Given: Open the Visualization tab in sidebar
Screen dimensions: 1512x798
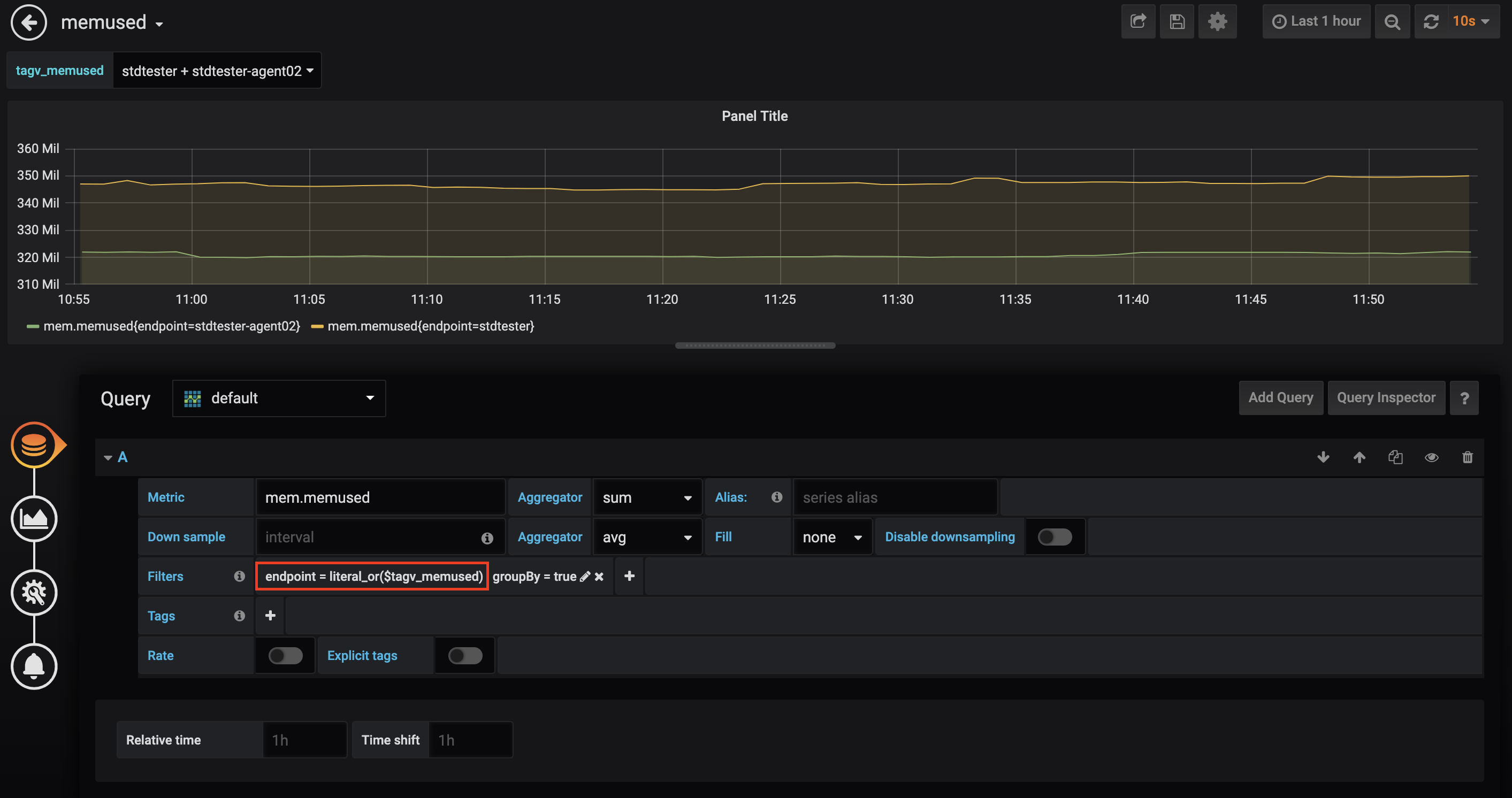Looking at the screenshot, I should pyautogui.click(x=34, y=519).
